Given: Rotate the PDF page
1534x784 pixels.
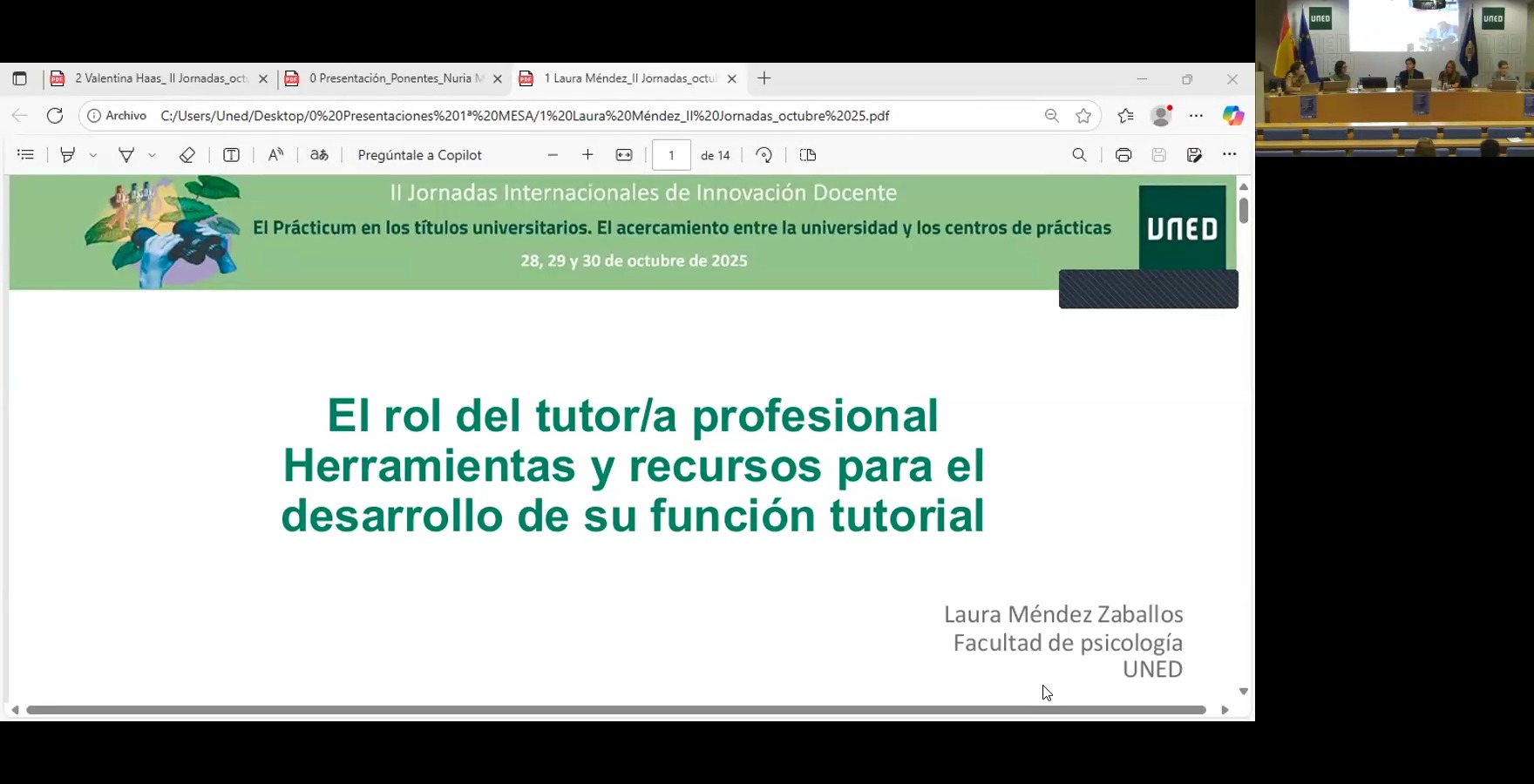Looking at the screenshot, I should coord(764,154).
